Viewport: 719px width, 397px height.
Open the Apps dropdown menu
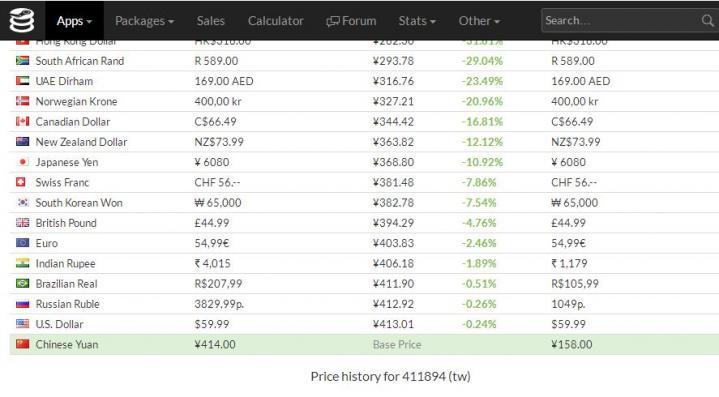pos(74,21)
